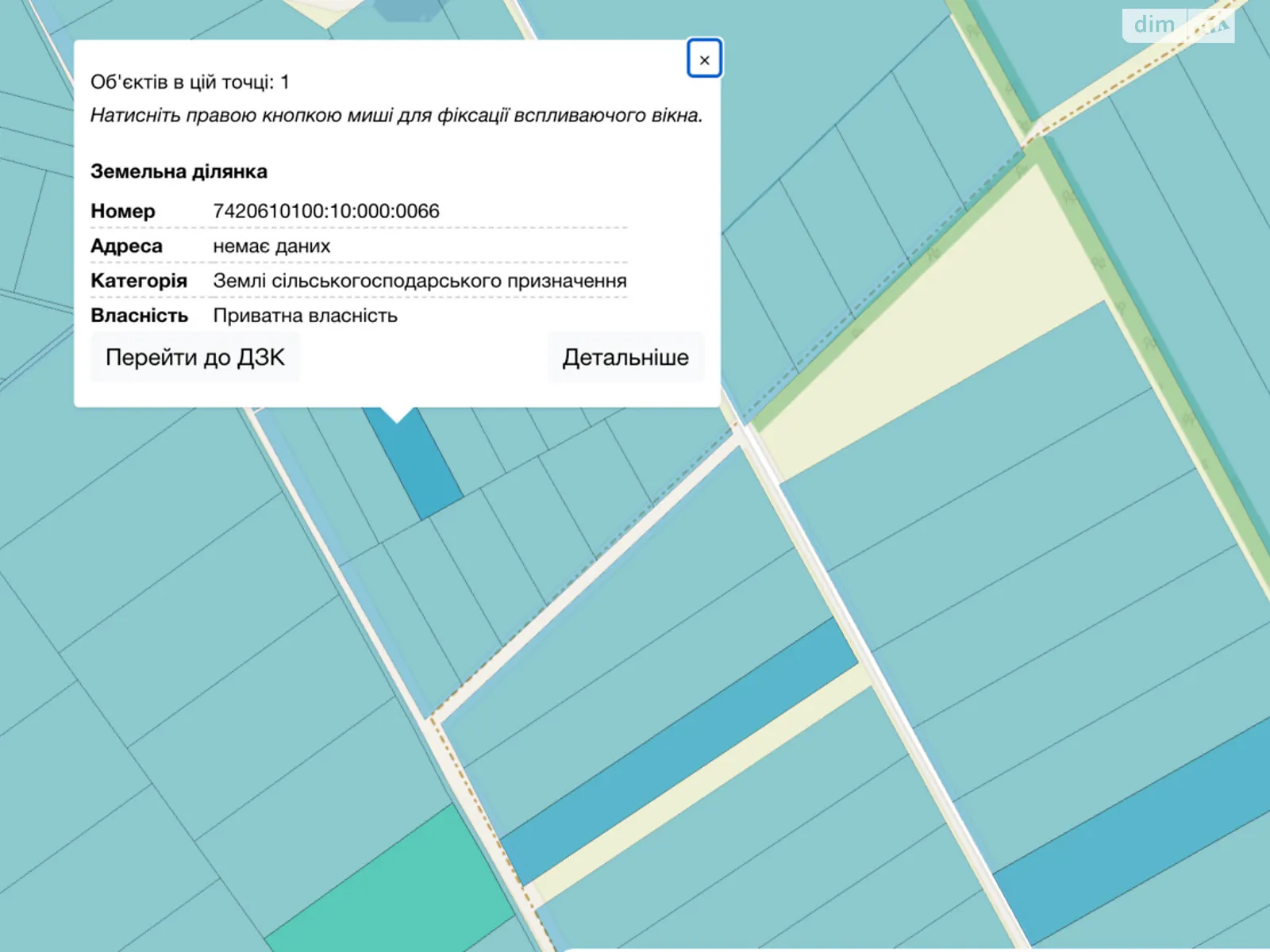Click the address value "немає даних"
The height and width of the screenshot is (952, 1270).
point(271,246)
